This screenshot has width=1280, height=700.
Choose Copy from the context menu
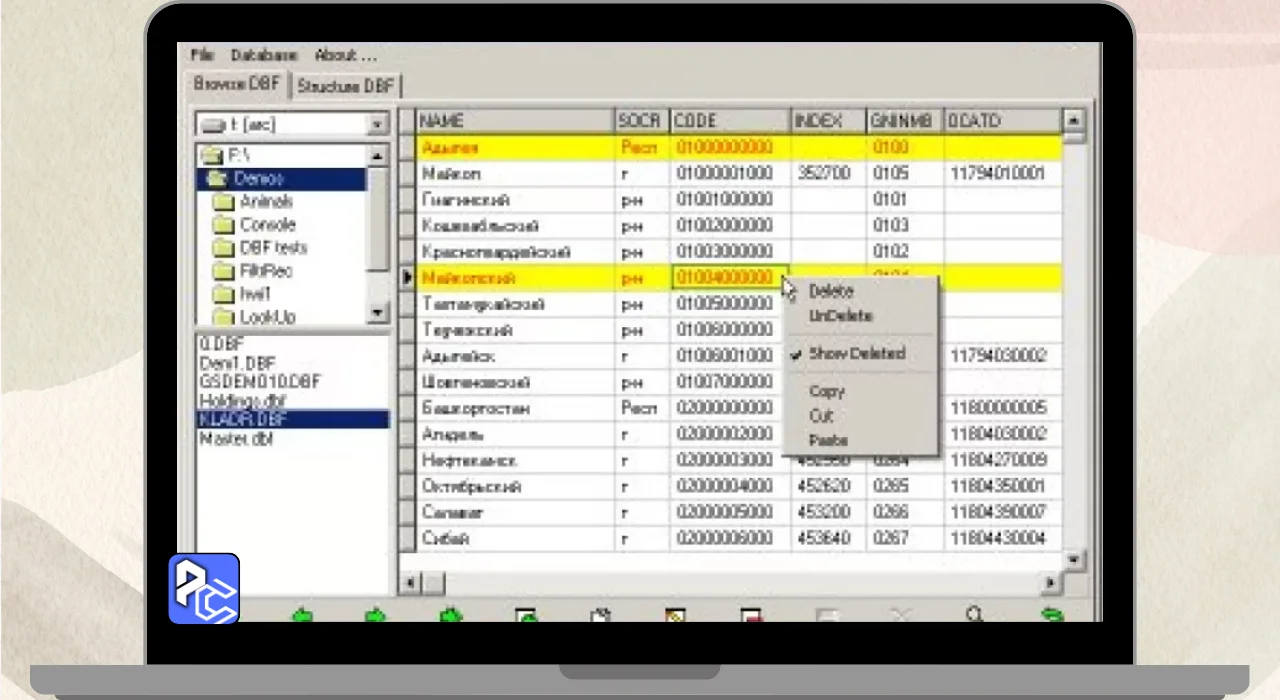826,391
